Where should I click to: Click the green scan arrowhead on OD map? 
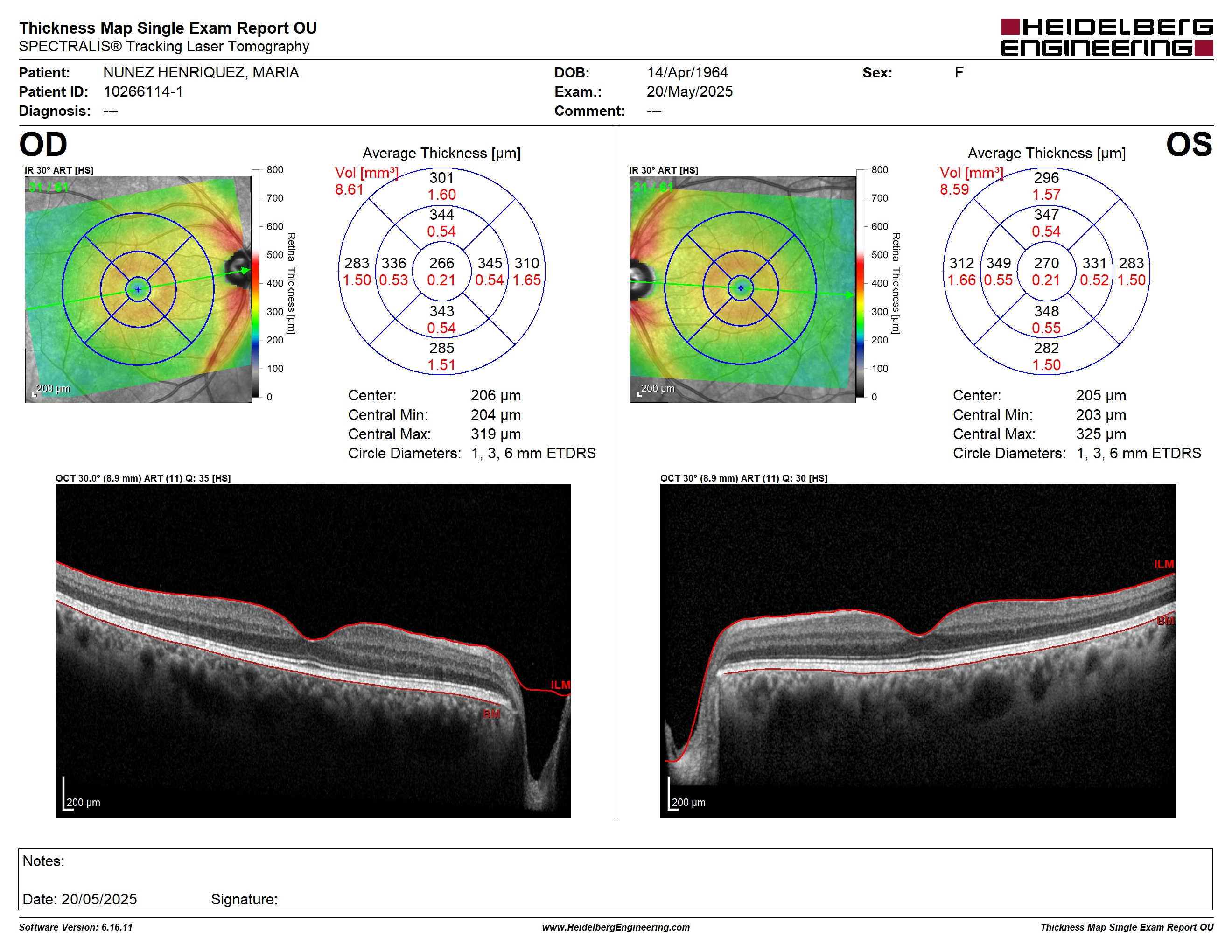pyautogui.click(x=245, y=271)
